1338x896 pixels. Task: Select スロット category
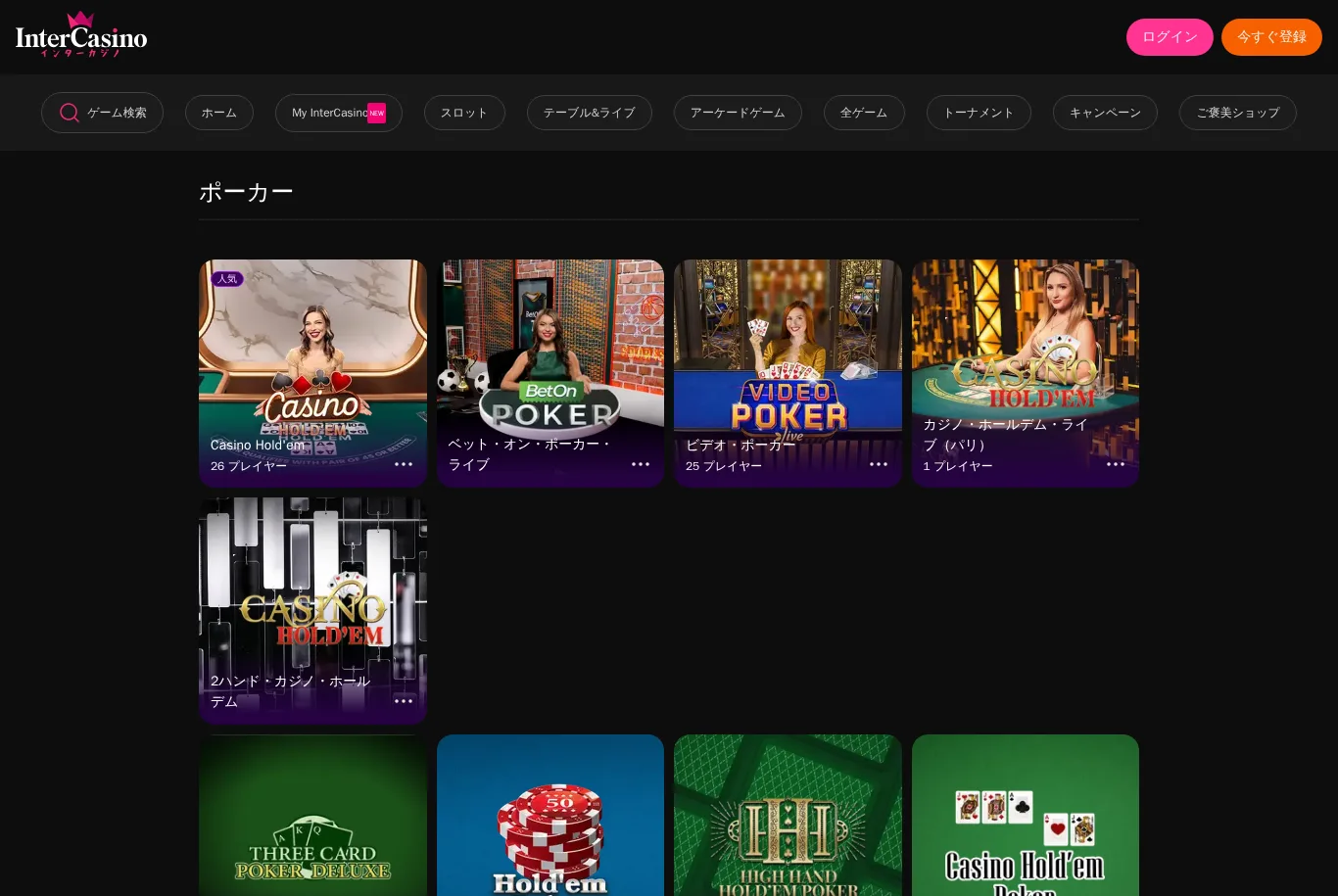464,113
